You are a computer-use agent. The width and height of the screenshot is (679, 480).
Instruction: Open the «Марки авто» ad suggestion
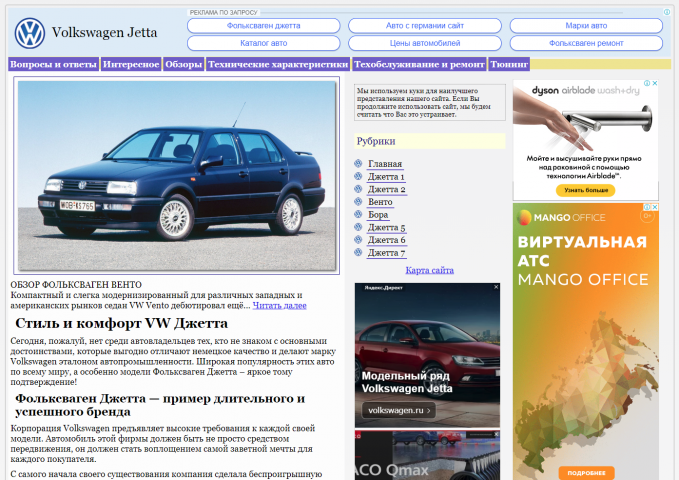tap(586, 26)
